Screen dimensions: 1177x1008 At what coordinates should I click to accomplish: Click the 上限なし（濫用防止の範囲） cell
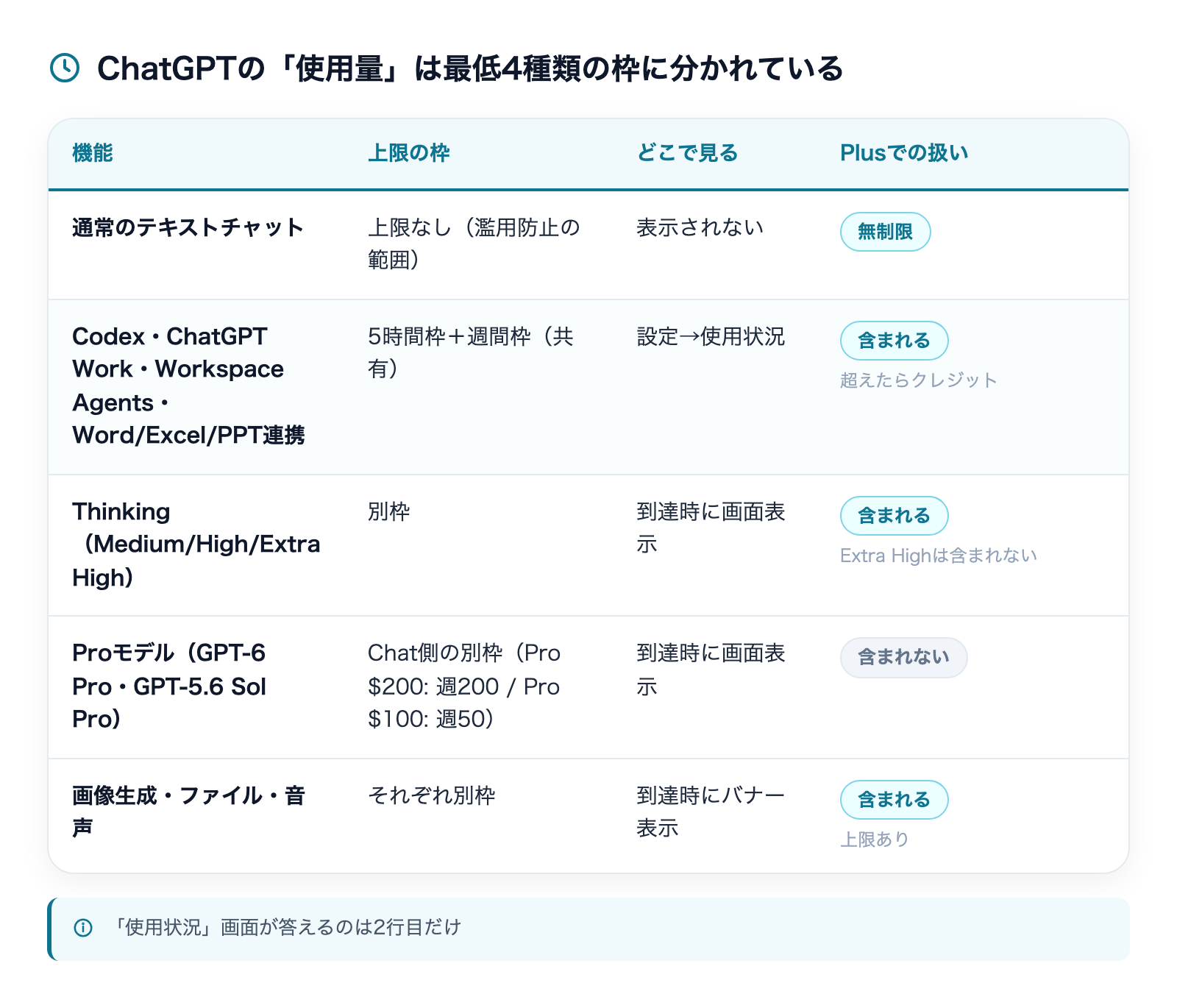coord(474,244)
